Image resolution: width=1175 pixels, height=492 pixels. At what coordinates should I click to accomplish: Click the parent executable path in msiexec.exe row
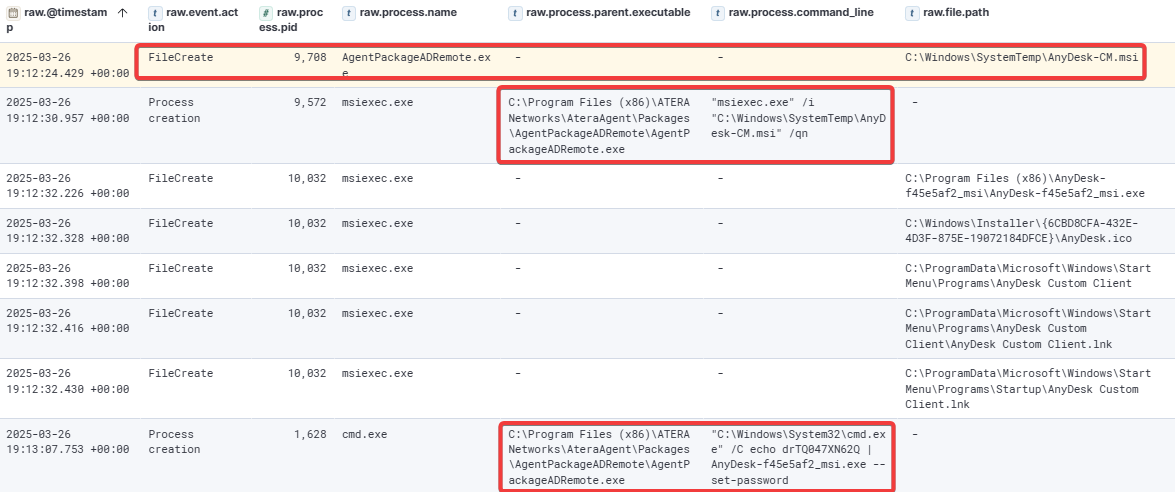coord(599,125)
